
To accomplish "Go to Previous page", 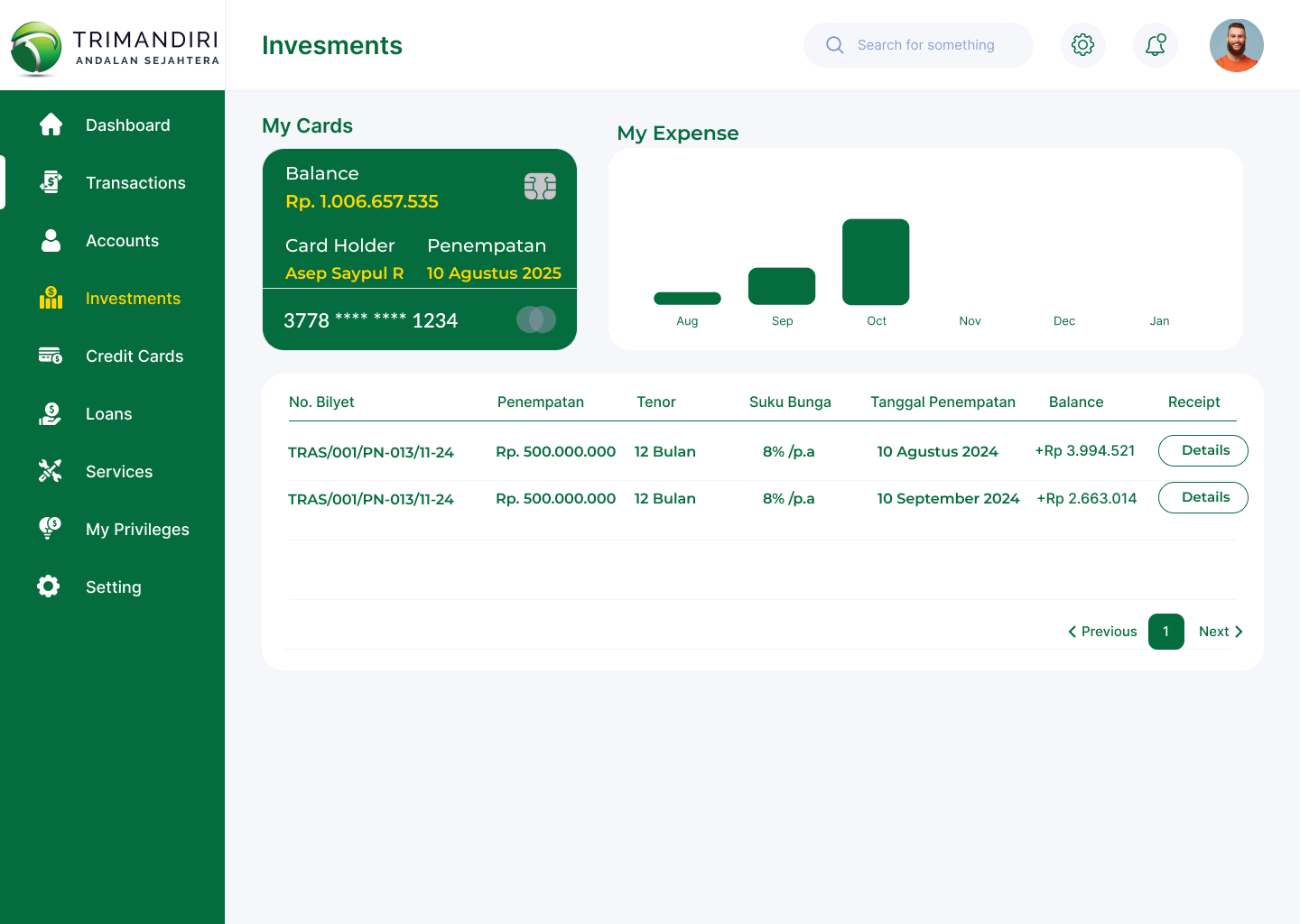I will [x=1102, y=632].
